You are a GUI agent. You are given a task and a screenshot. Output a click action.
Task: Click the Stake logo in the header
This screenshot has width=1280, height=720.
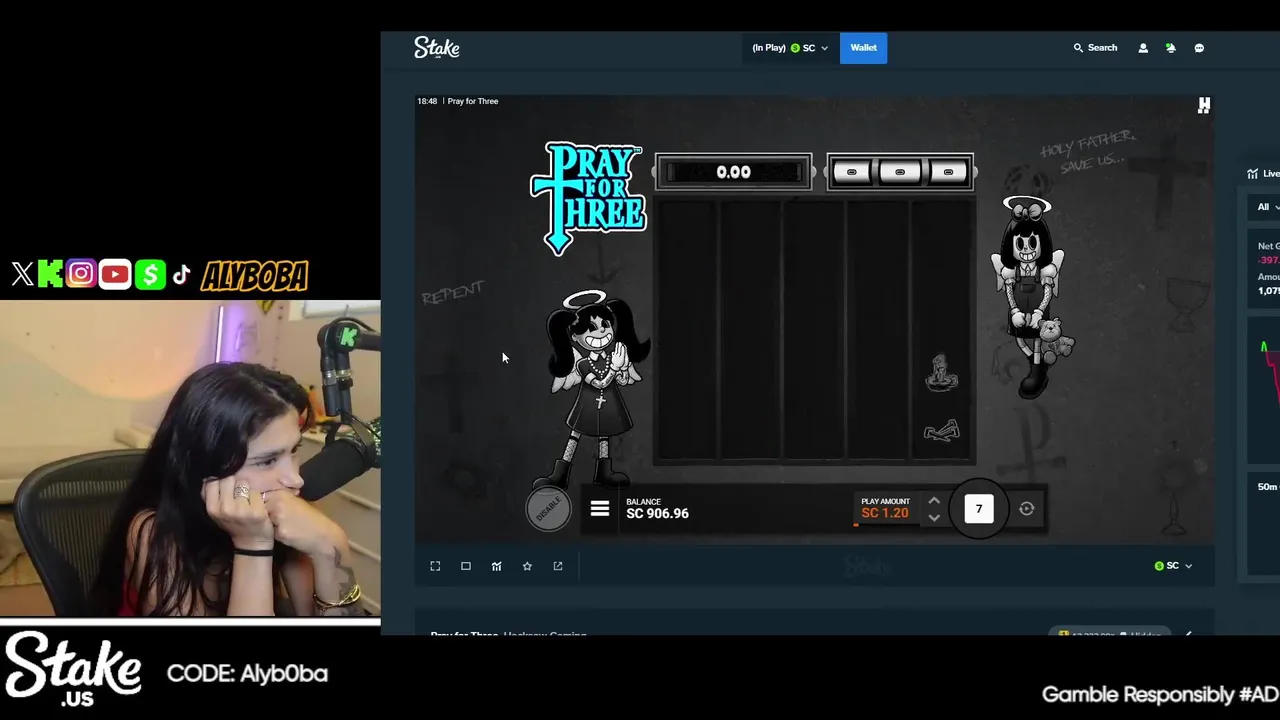[x=437, y=48]
